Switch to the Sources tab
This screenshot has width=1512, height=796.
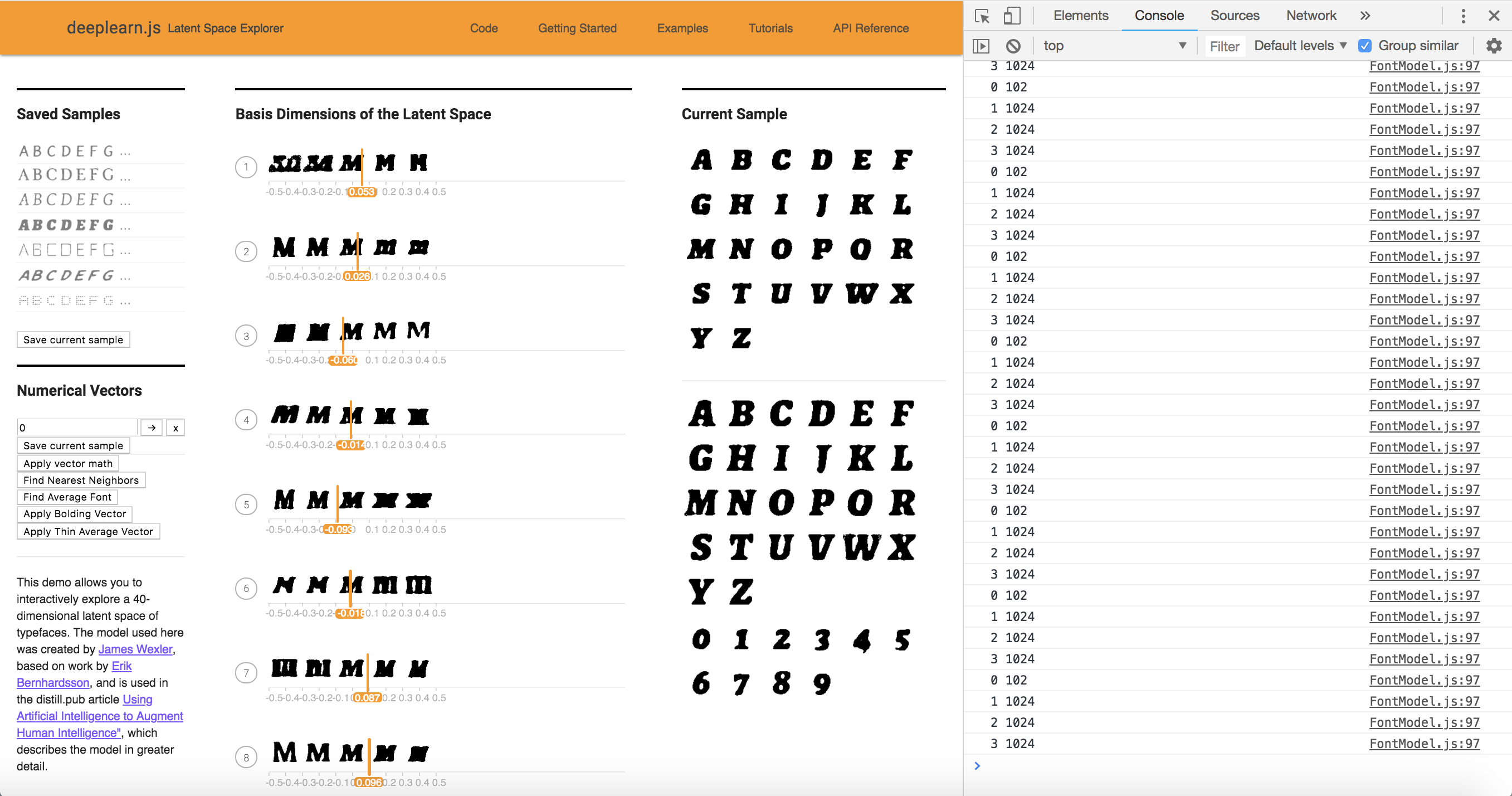[1235, 16]
